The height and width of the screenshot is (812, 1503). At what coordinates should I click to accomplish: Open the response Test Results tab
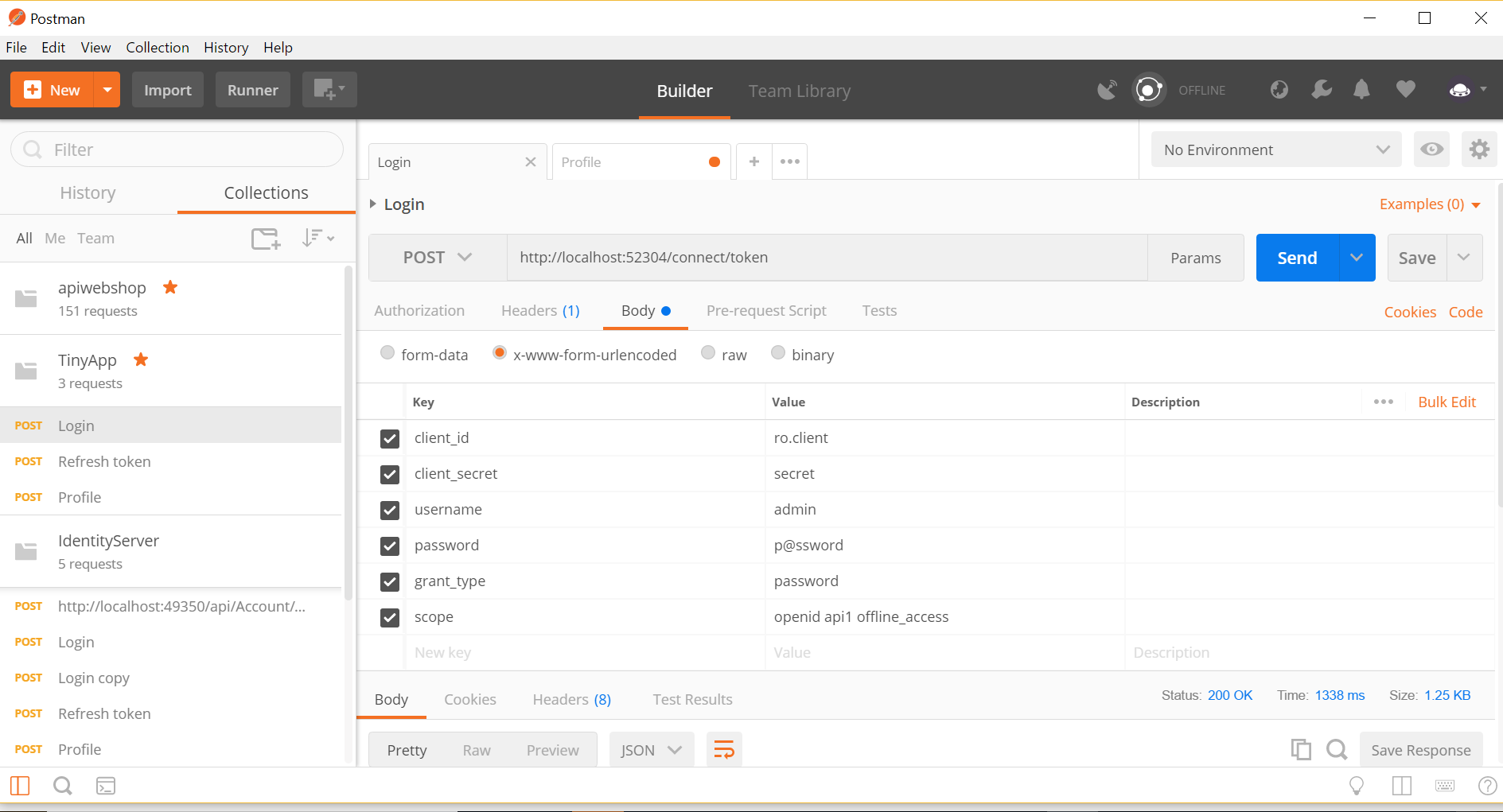pyautogui.click(x=692, y=699)
